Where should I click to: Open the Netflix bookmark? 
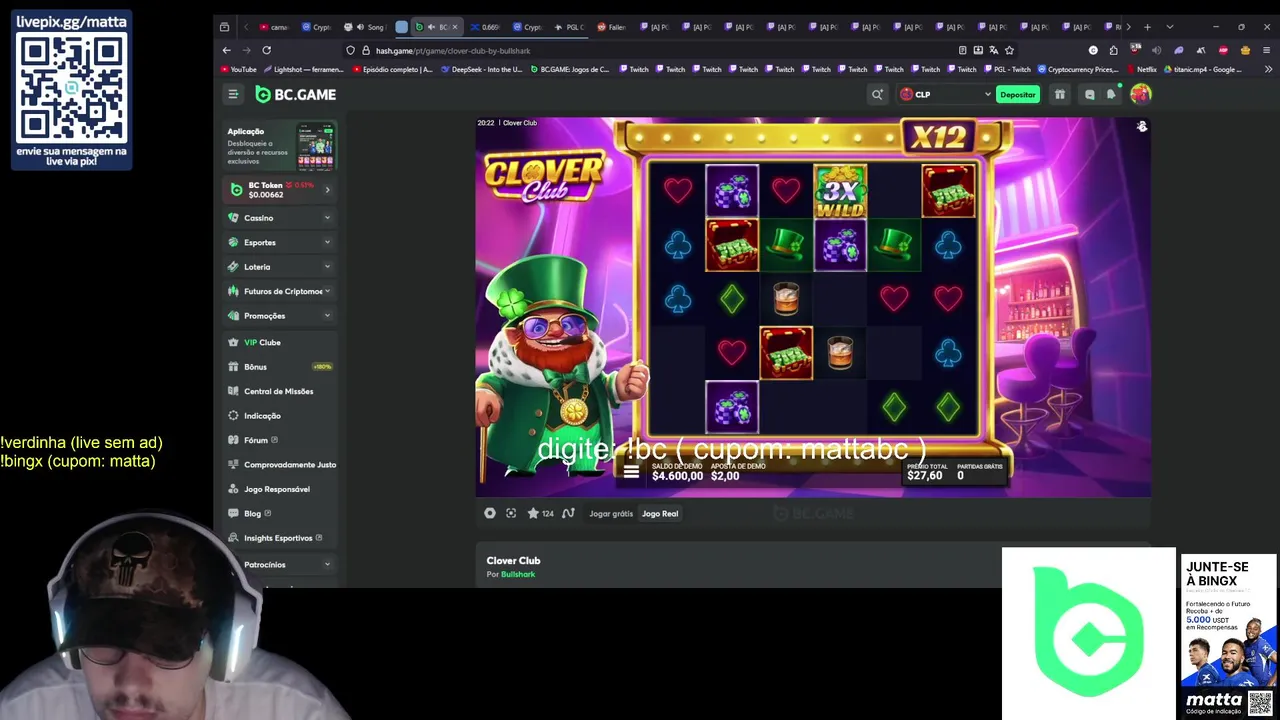(x=1142, y=70)
